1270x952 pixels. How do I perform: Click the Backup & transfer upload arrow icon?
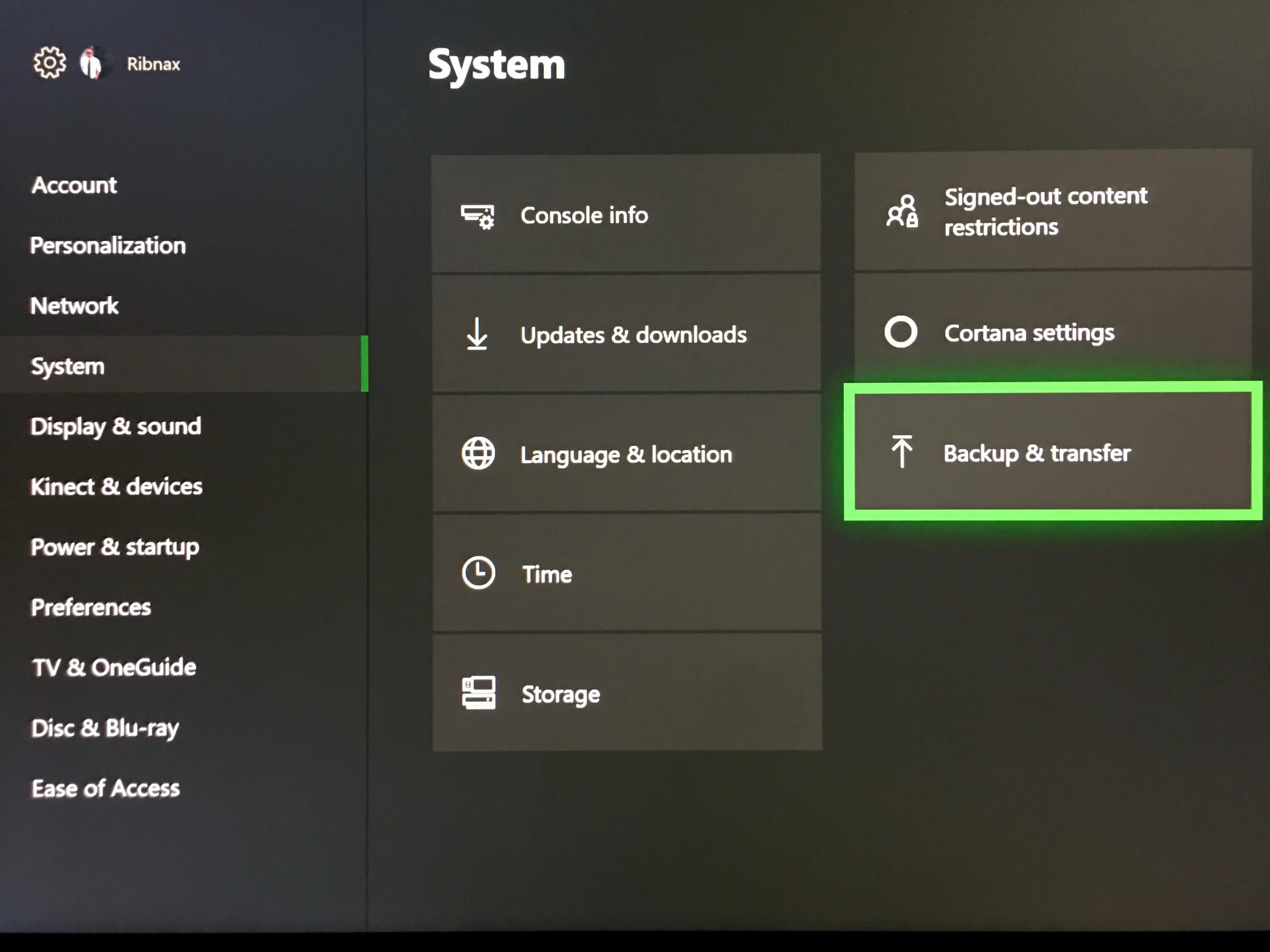pyautogui.click(x=901, y=451)
